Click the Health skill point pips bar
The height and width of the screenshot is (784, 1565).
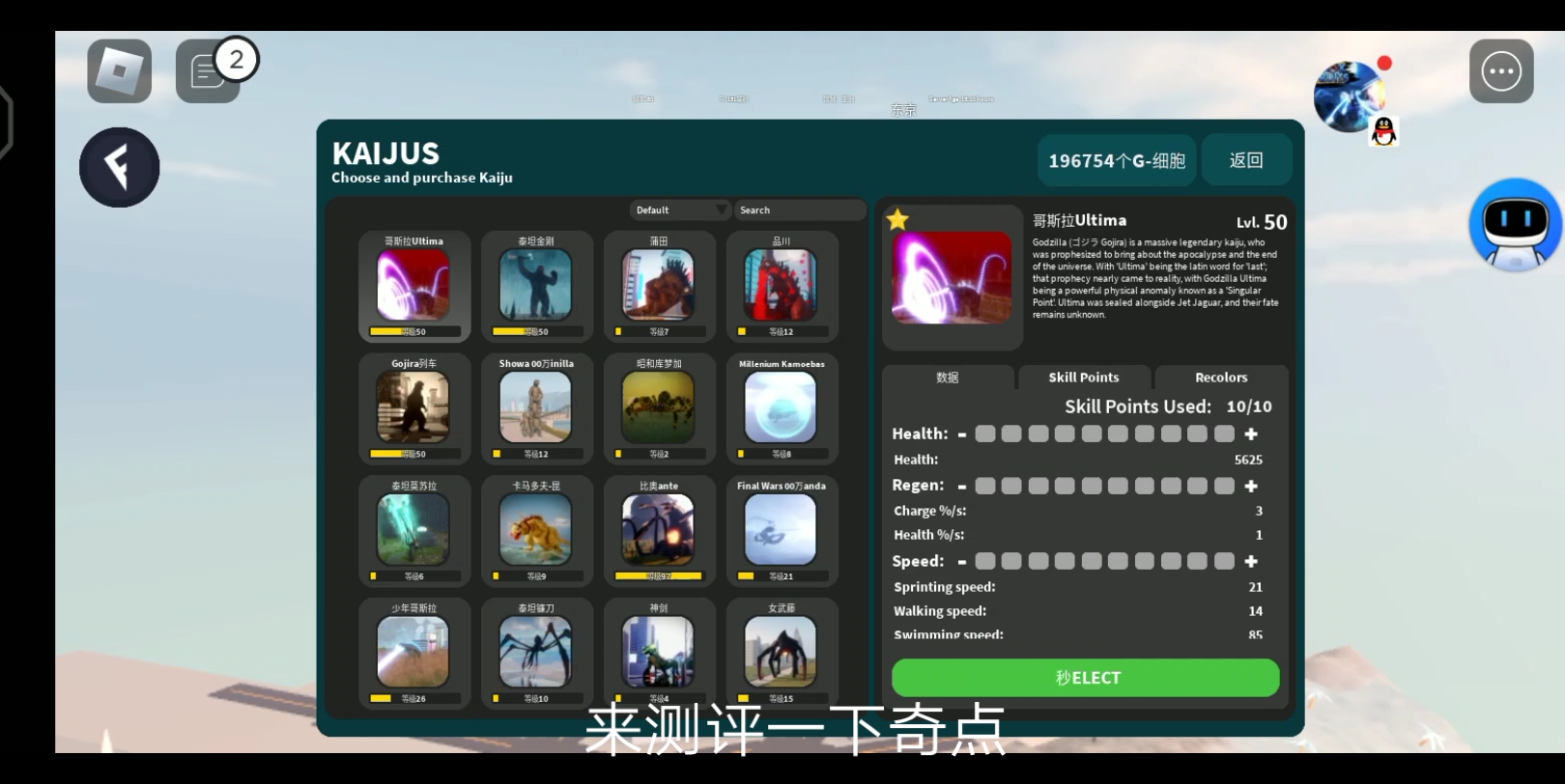[1105, 434]
